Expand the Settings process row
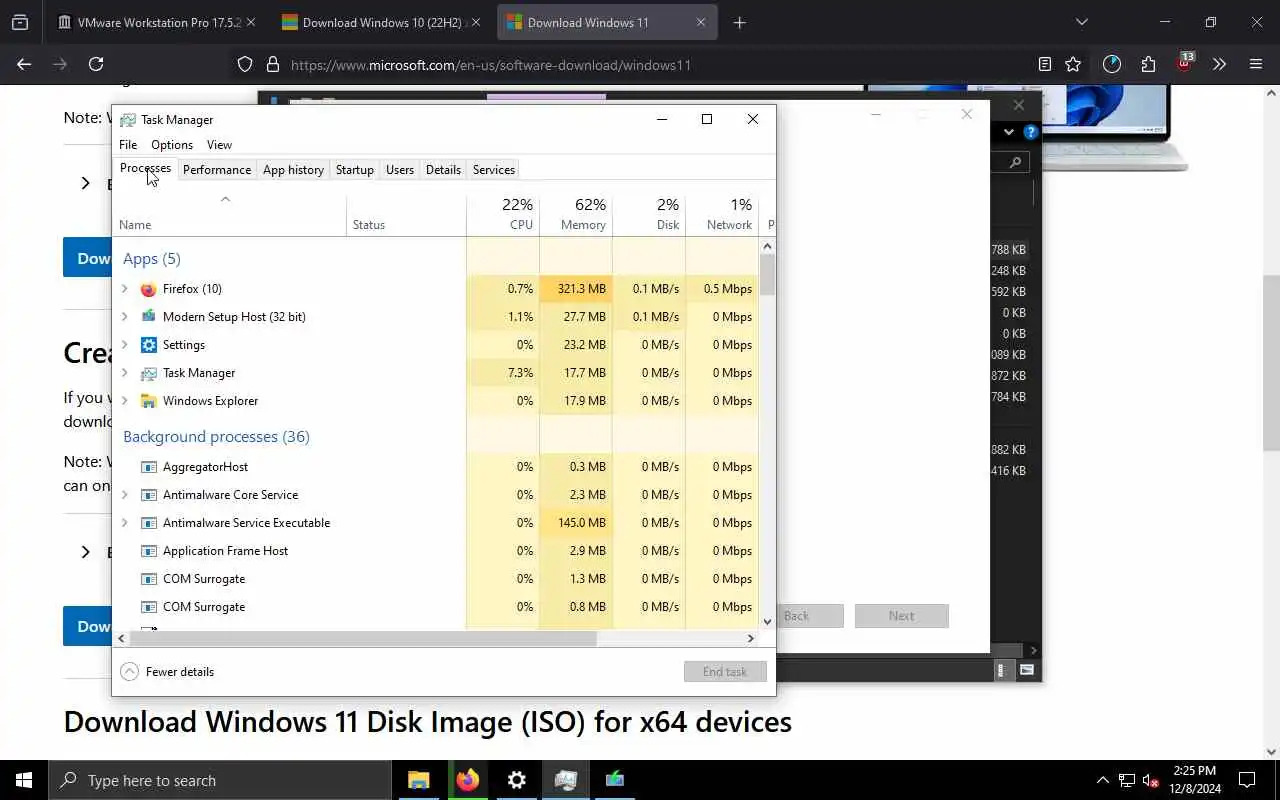The image size is (1280, 800). click(124, 345)
